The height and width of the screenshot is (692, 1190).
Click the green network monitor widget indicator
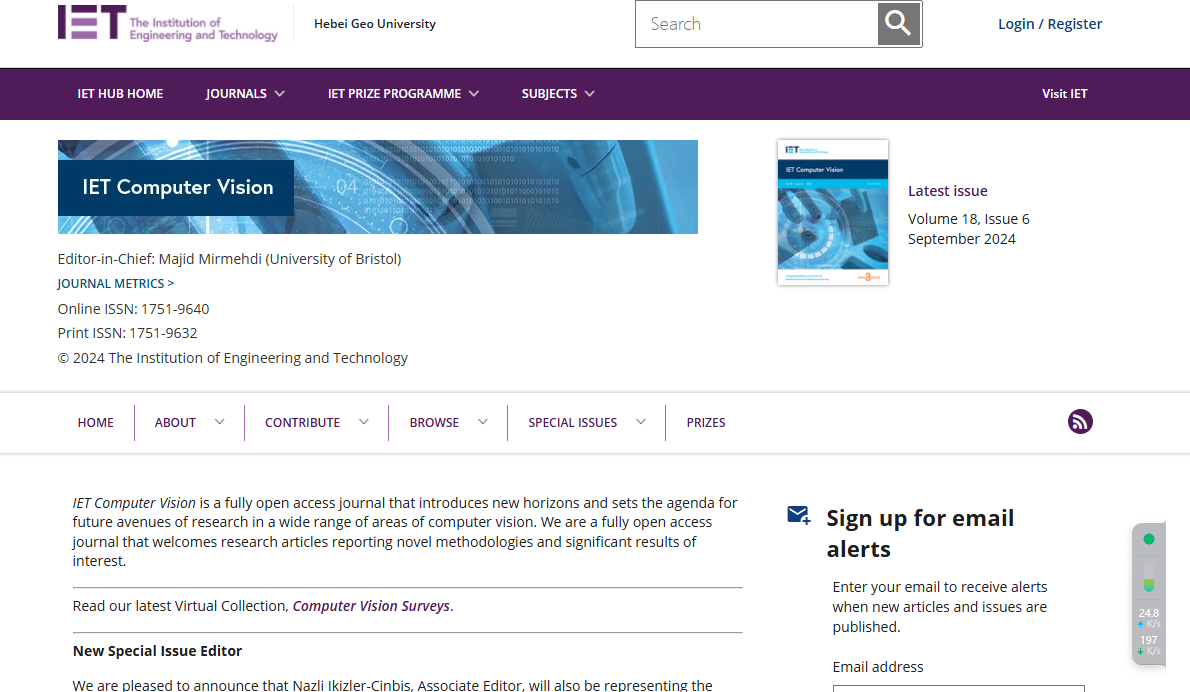pyautogui.click(x=1148, y=539)
